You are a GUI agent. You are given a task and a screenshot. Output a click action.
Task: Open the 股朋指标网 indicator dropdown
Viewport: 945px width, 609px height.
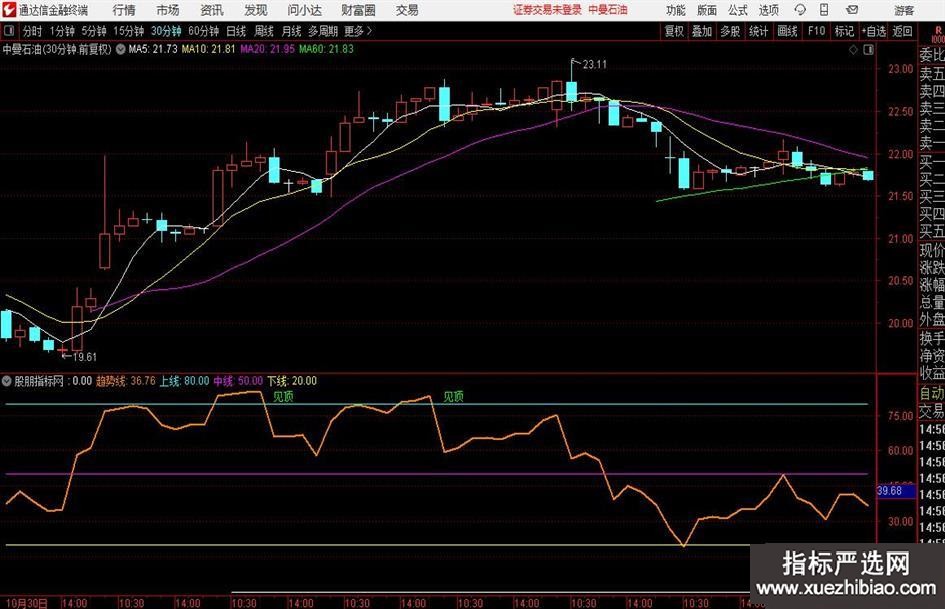pyautogui.click(x=7, y=381)
